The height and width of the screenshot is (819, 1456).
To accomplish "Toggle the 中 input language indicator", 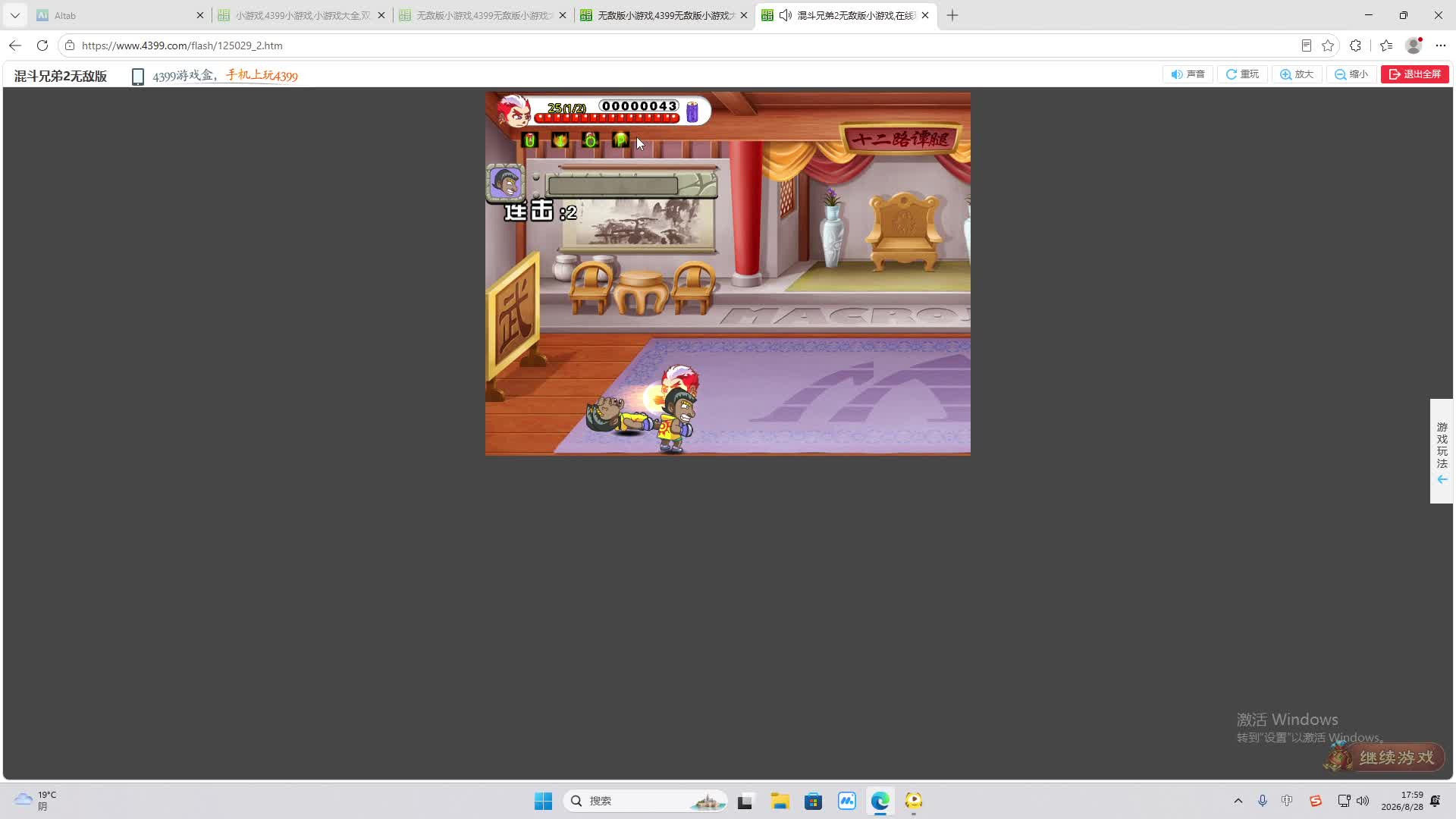I will click(1287, 801).
